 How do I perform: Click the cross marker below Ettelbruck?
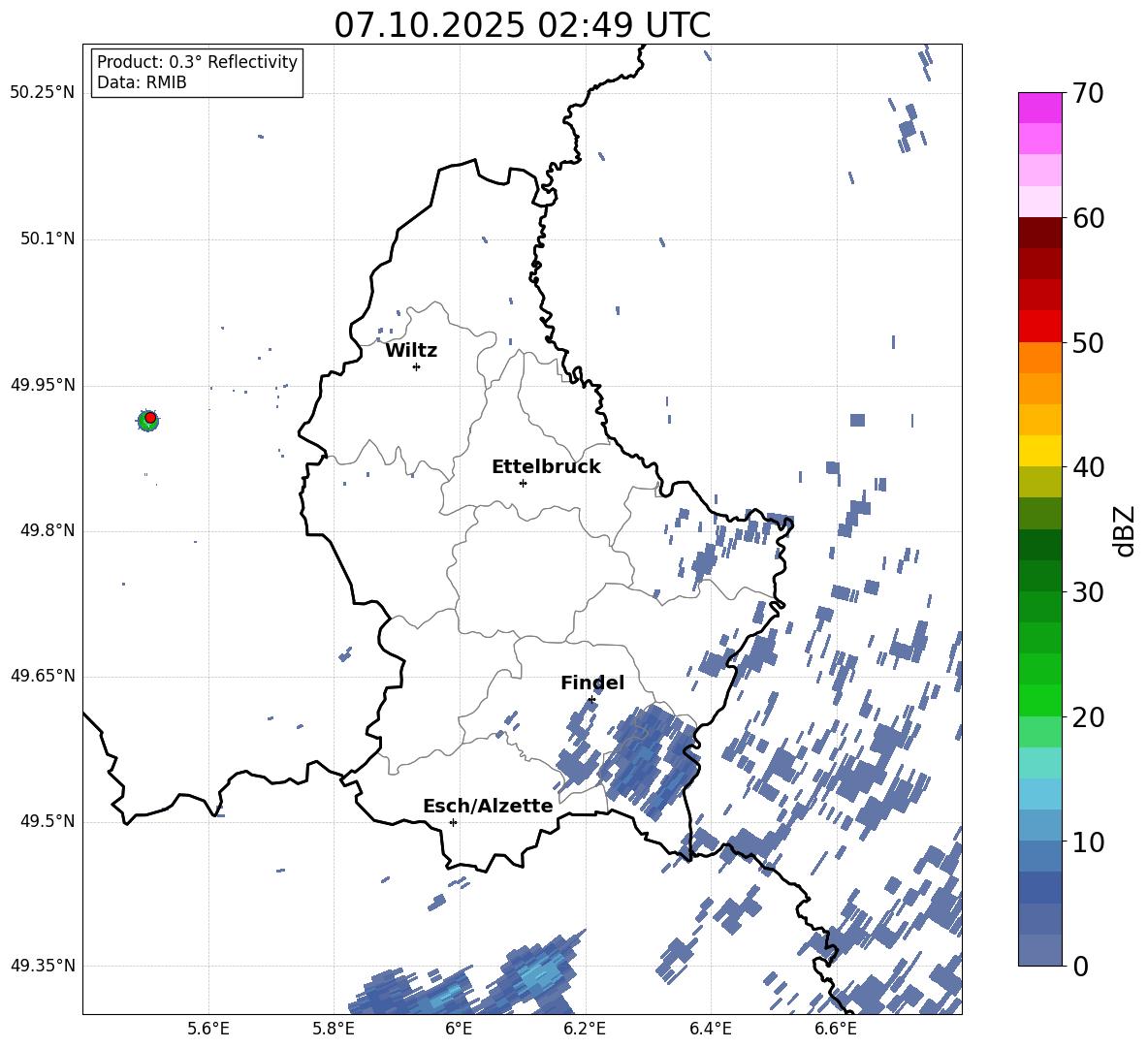(523, 483)
